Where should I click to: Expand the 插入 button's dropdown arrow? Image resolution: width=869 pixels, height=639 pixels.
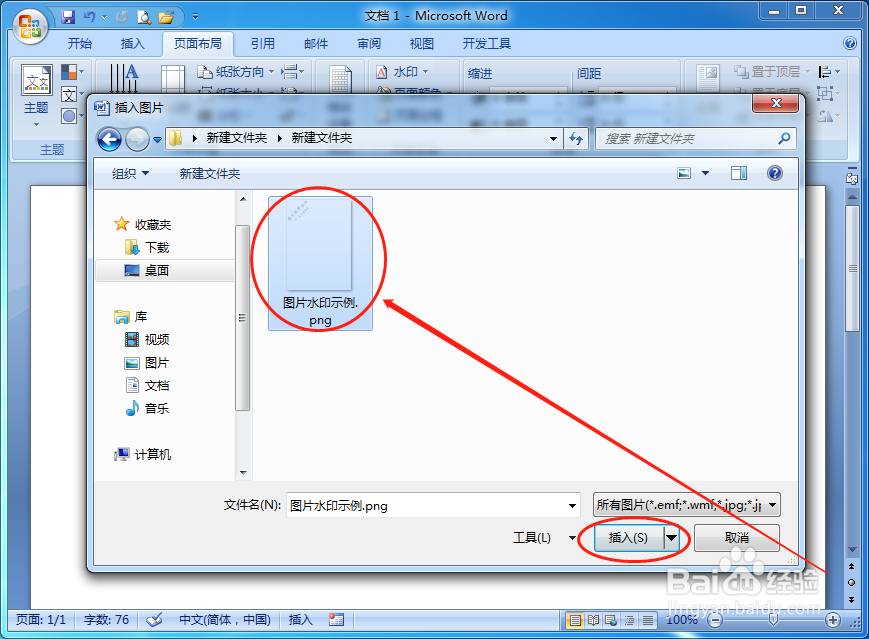coord(671,538)
